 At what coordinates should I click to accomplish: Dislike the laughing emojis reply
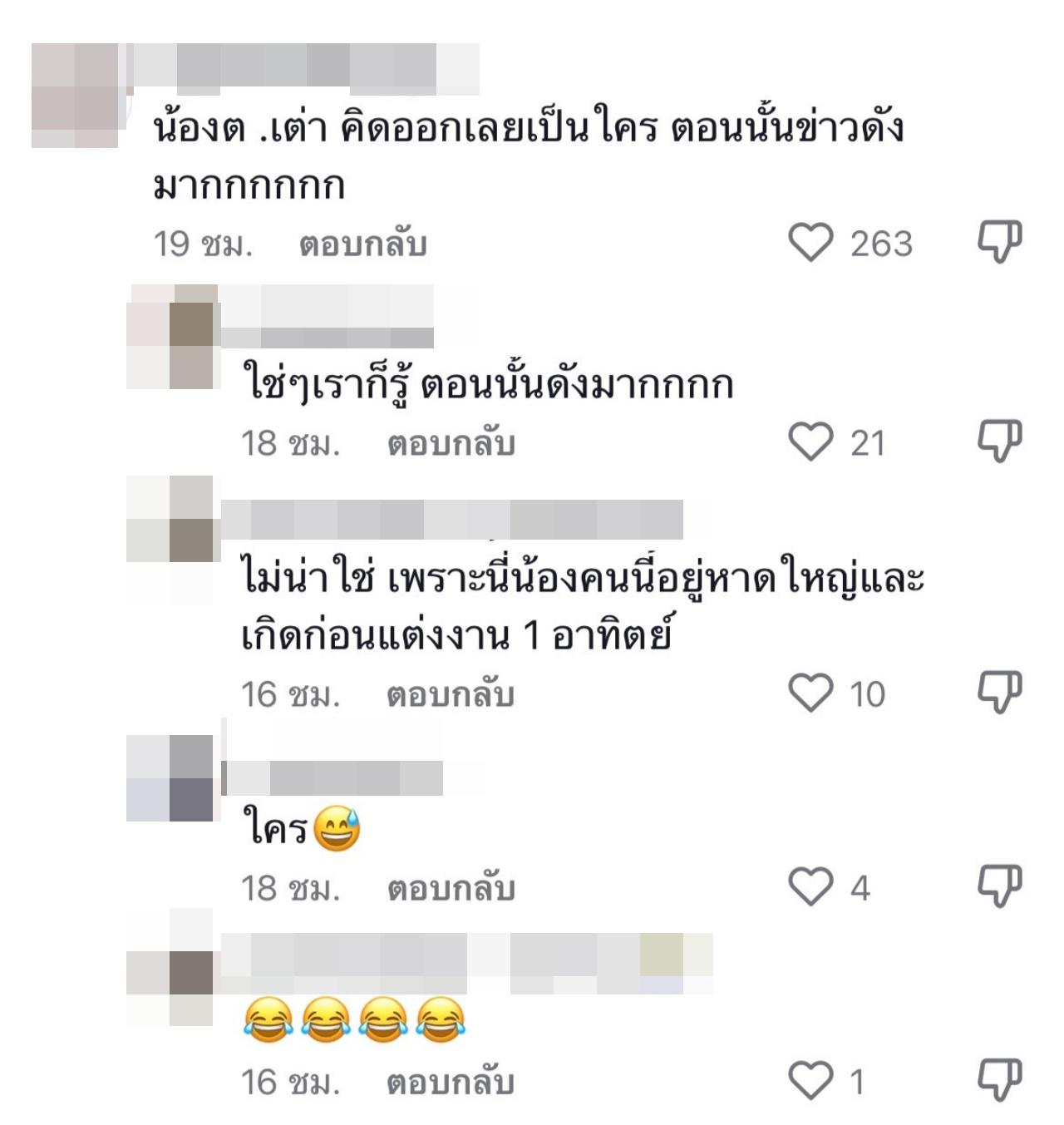pos(998,1080)
